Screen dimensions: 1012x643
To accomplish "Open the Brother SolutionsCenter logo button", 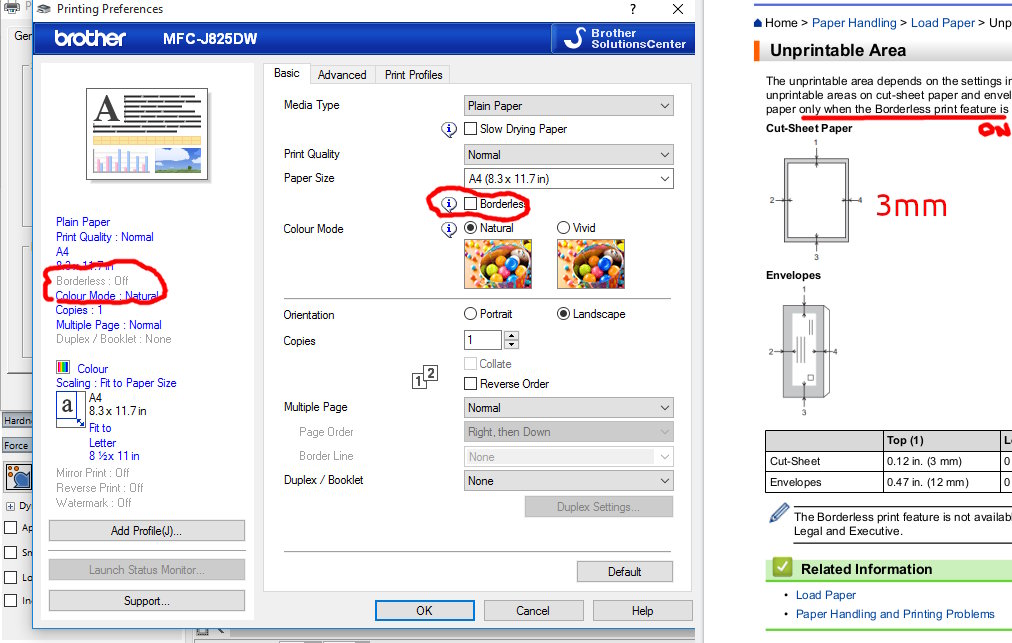I will pyautogui.click(x=623, y=38).
